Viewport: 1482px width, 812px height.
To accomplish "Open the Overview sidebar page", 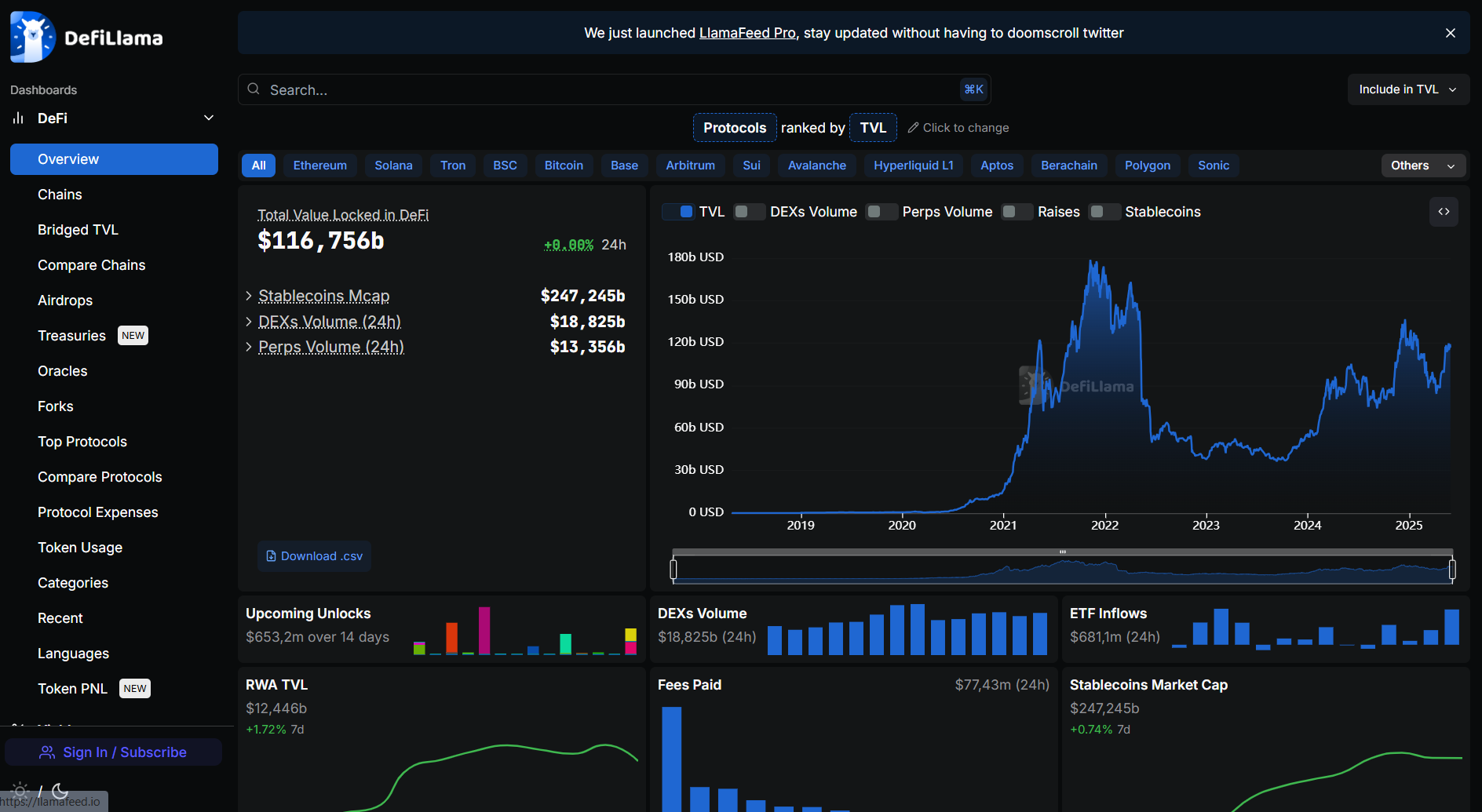I will 114,159.
